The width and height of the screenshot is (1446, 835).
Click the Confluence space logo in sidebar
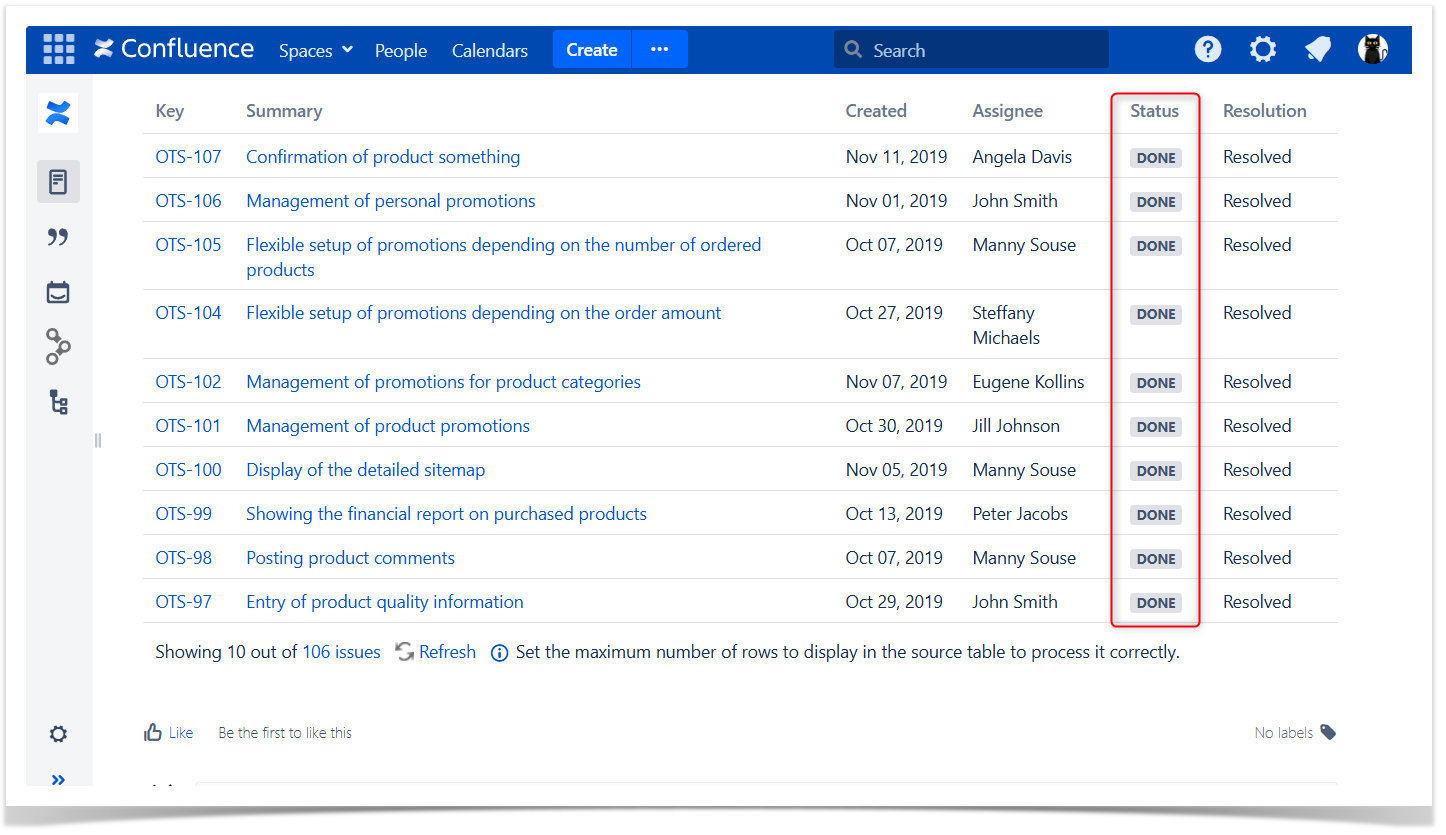click(x=58, y=113)
